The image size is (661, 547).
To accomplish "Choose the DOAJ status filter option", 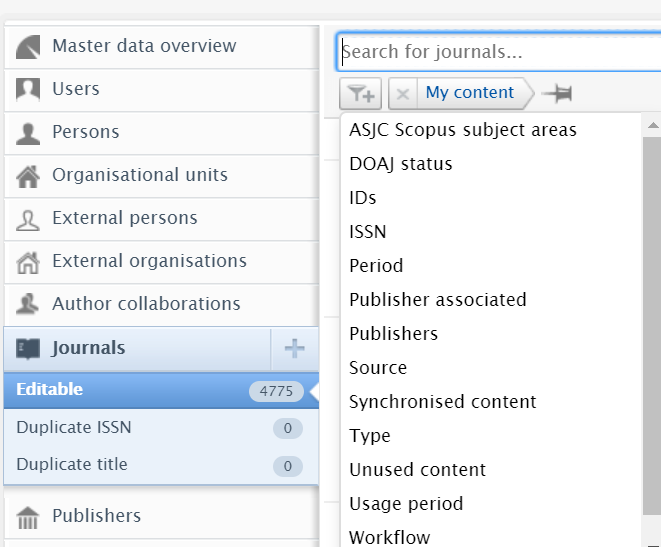I will pos(401,164).
